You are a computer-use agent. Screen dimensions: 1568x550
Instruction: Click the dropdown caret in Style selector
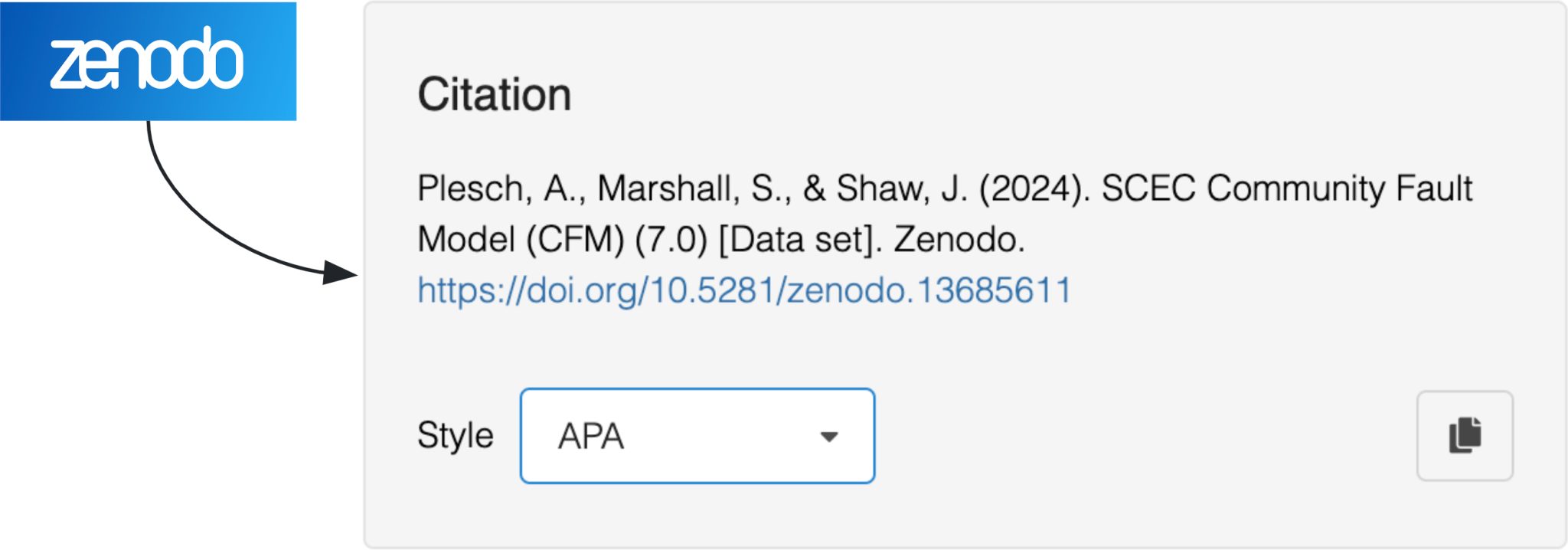tap(828, 437)
